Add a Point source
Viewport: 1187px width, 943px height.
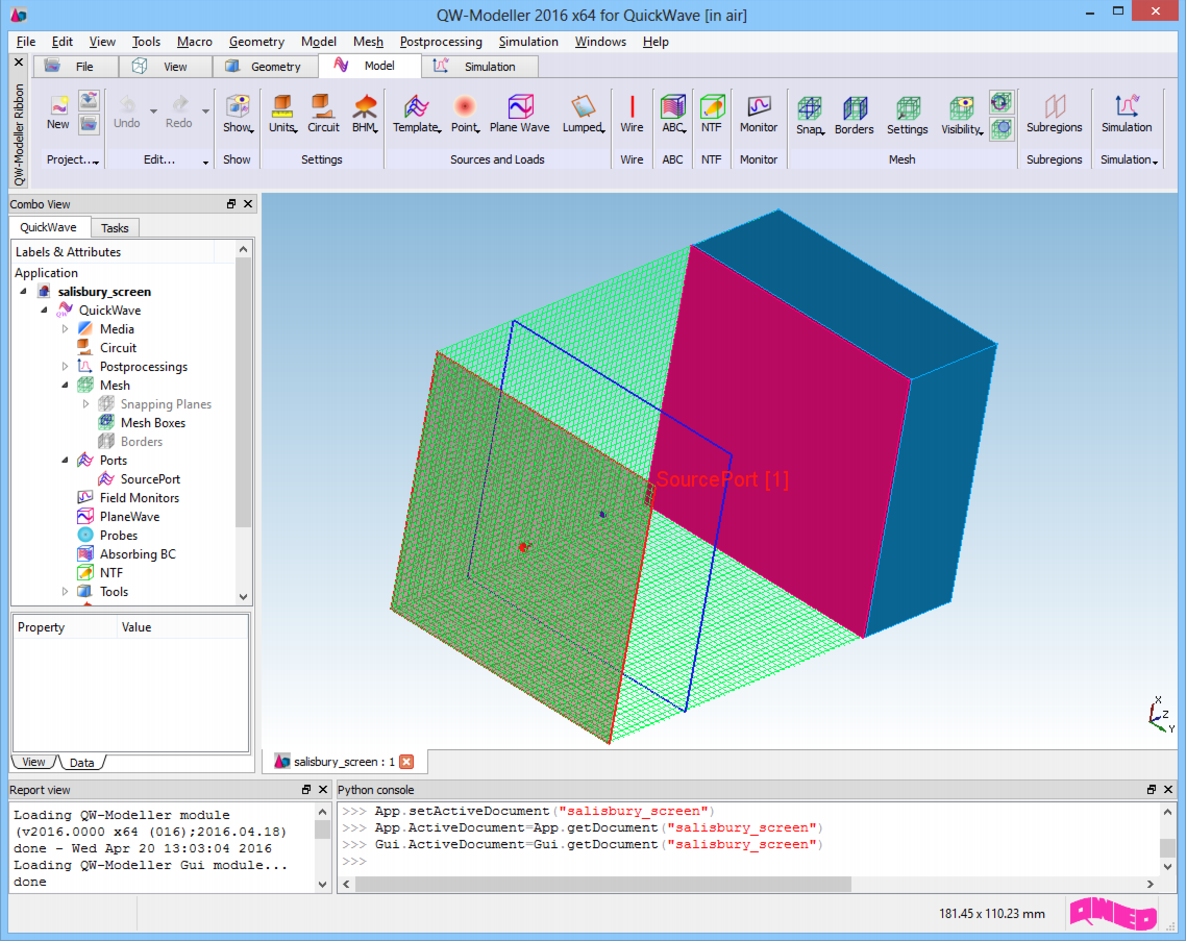coord(465,114)
